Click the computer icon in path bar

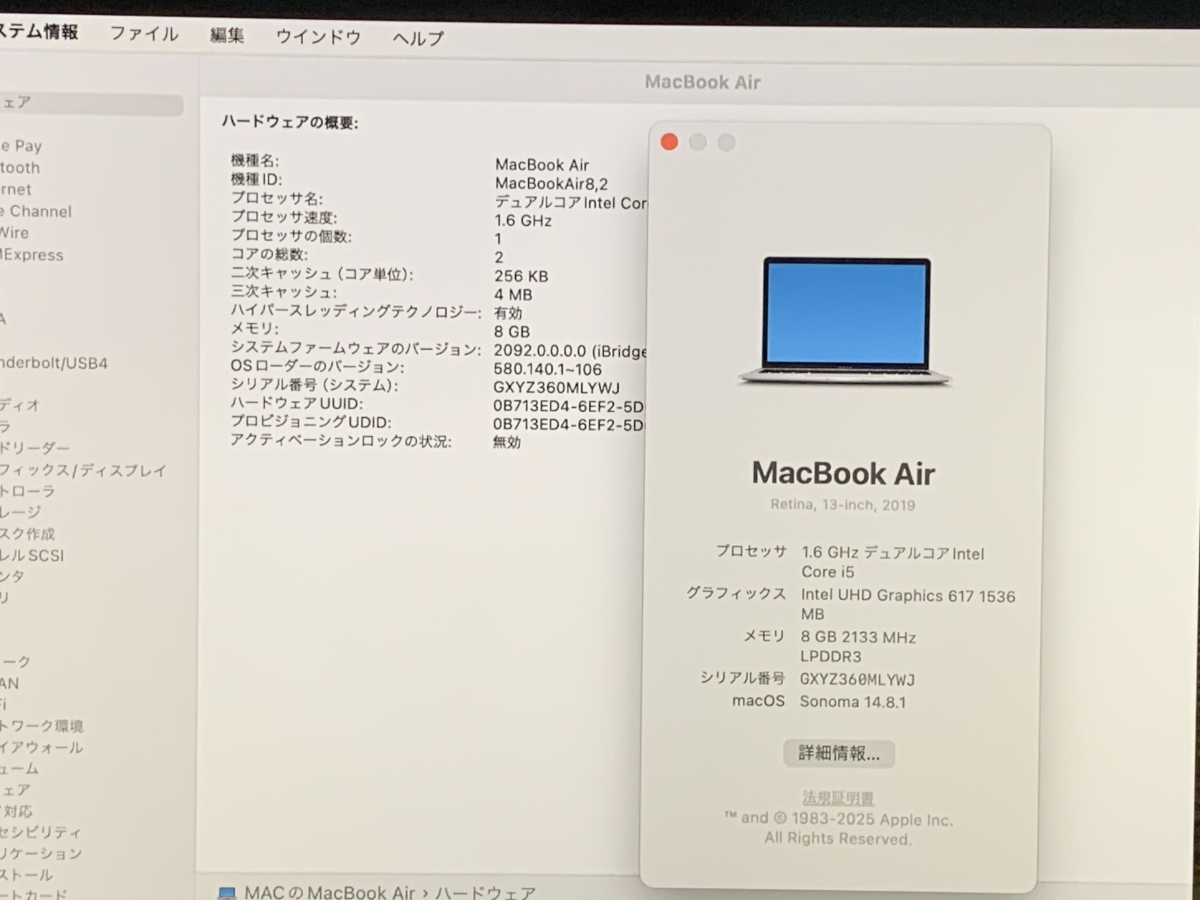[227, 892]
